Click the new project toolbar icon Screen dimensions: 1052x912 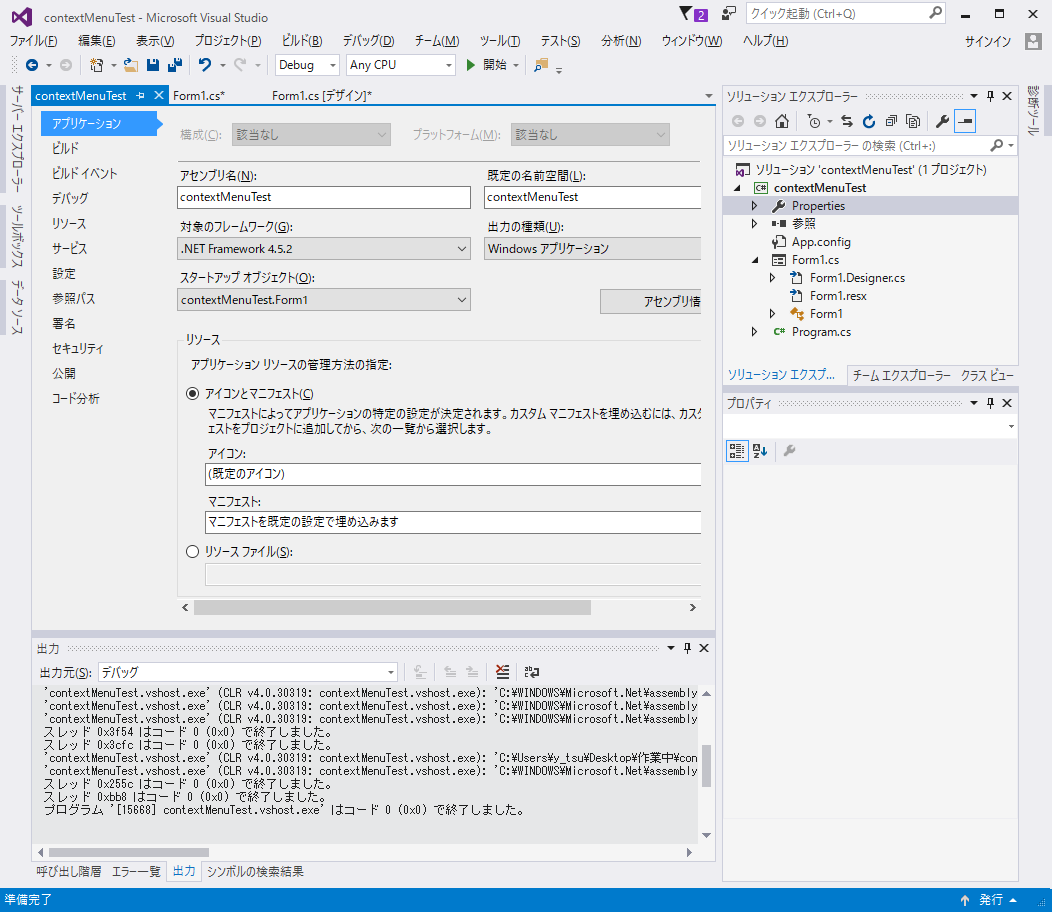[97, 65]
